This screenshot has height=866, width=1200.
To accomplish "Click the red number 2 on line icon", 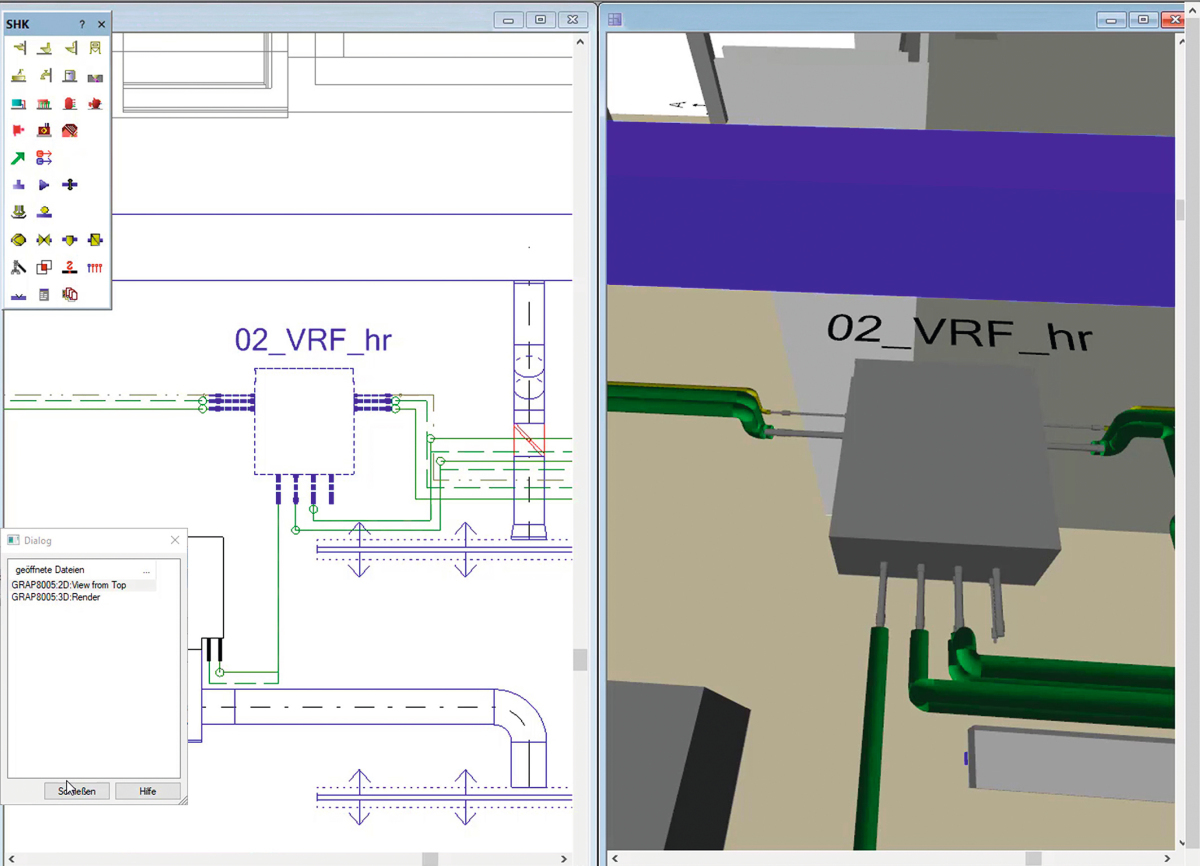I will (69, 268).
